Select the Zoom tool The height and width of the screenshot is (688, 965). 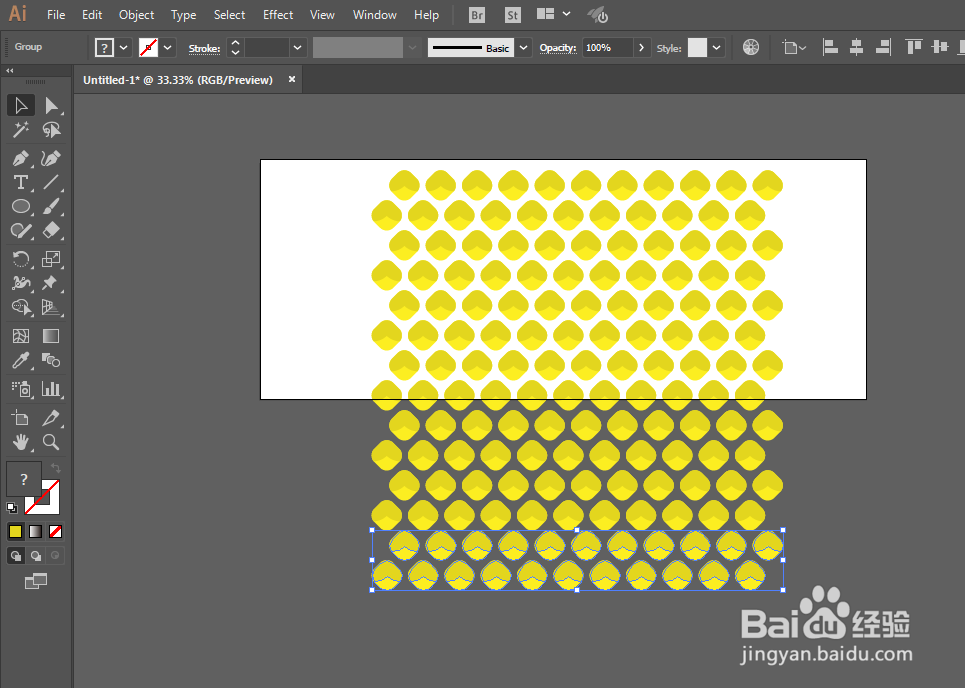point(51,442)
